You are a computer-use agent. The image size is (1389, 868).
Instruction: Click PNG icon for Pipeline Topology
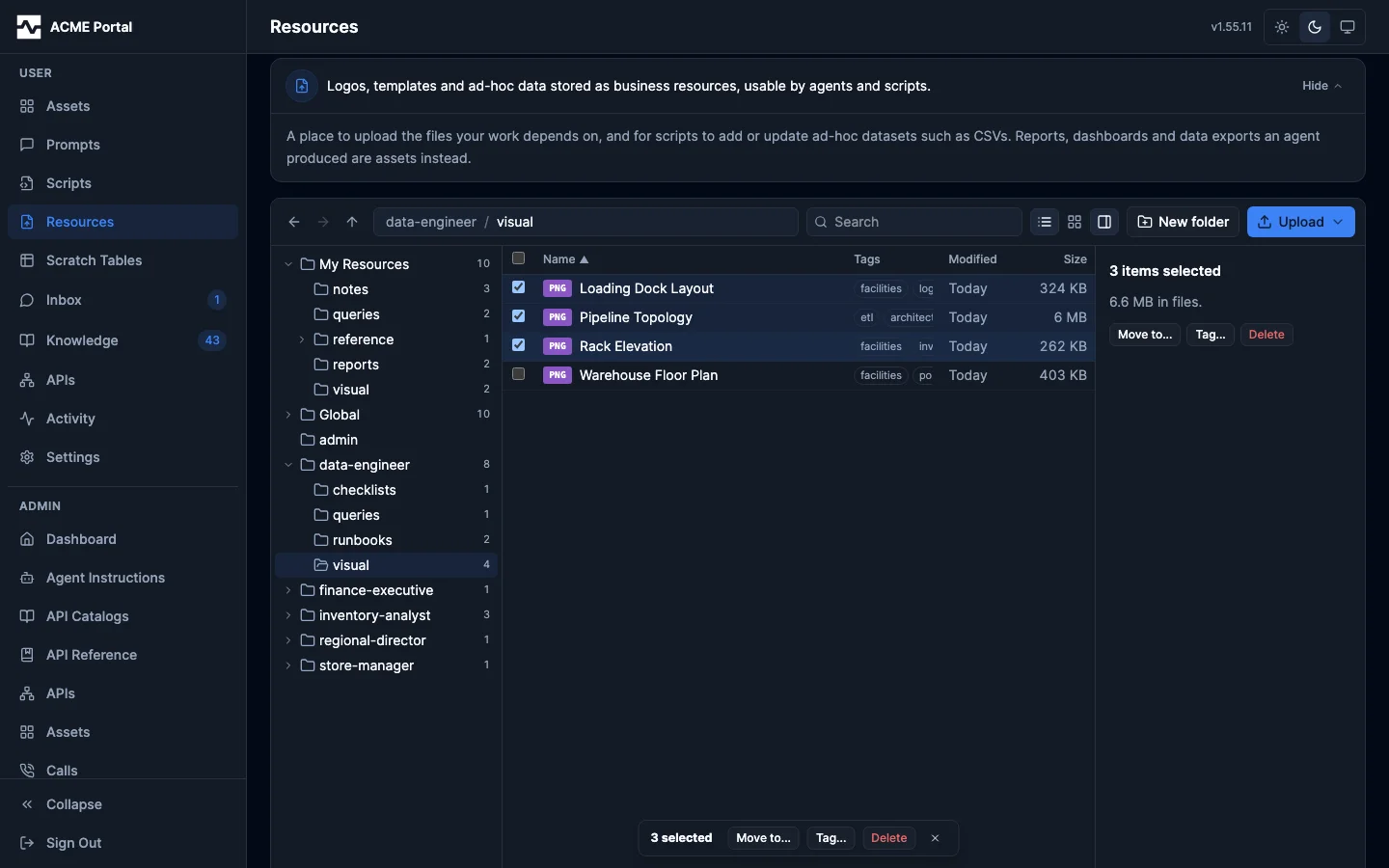[558, 317]
